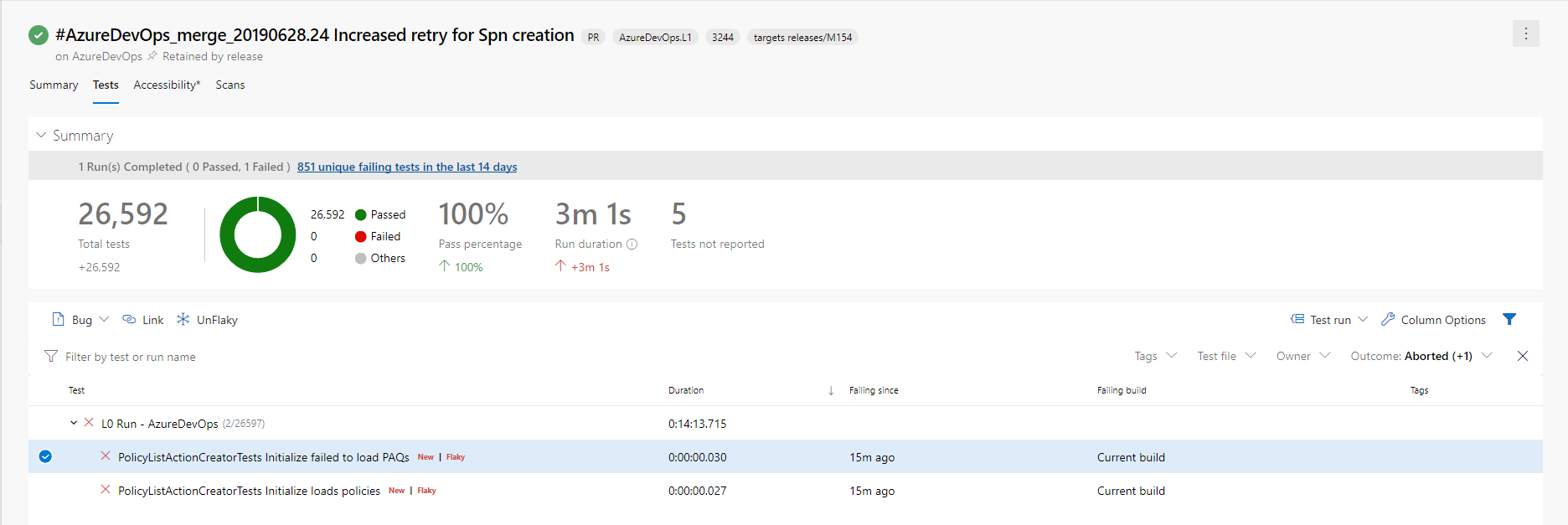Clear filters with the X icon
Screen dimensions: 1568x525
pyautogui.click(x=1523, y=356)
